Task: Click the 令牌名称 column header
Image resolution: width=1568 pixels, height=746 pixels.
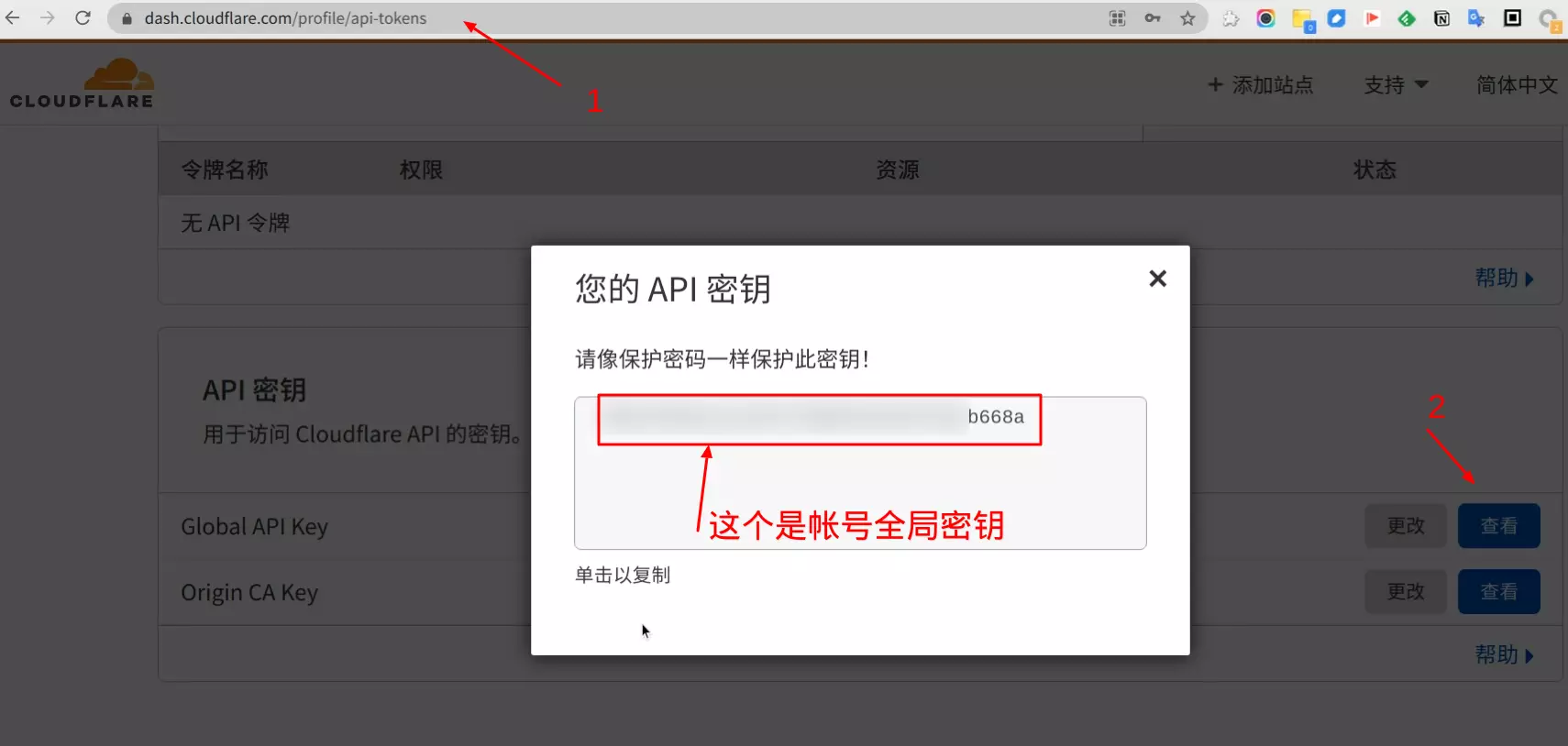Action: 225,170
